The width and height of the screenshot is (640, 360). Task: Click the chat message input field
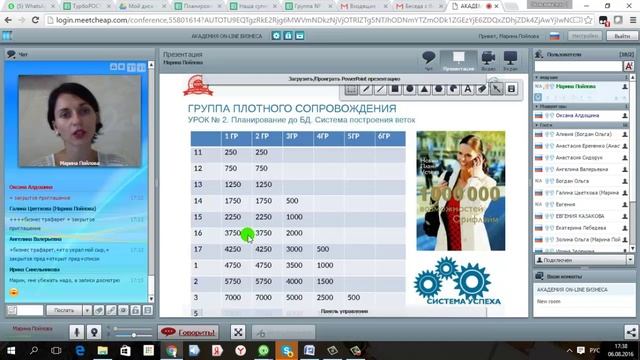tap(30, 310)
